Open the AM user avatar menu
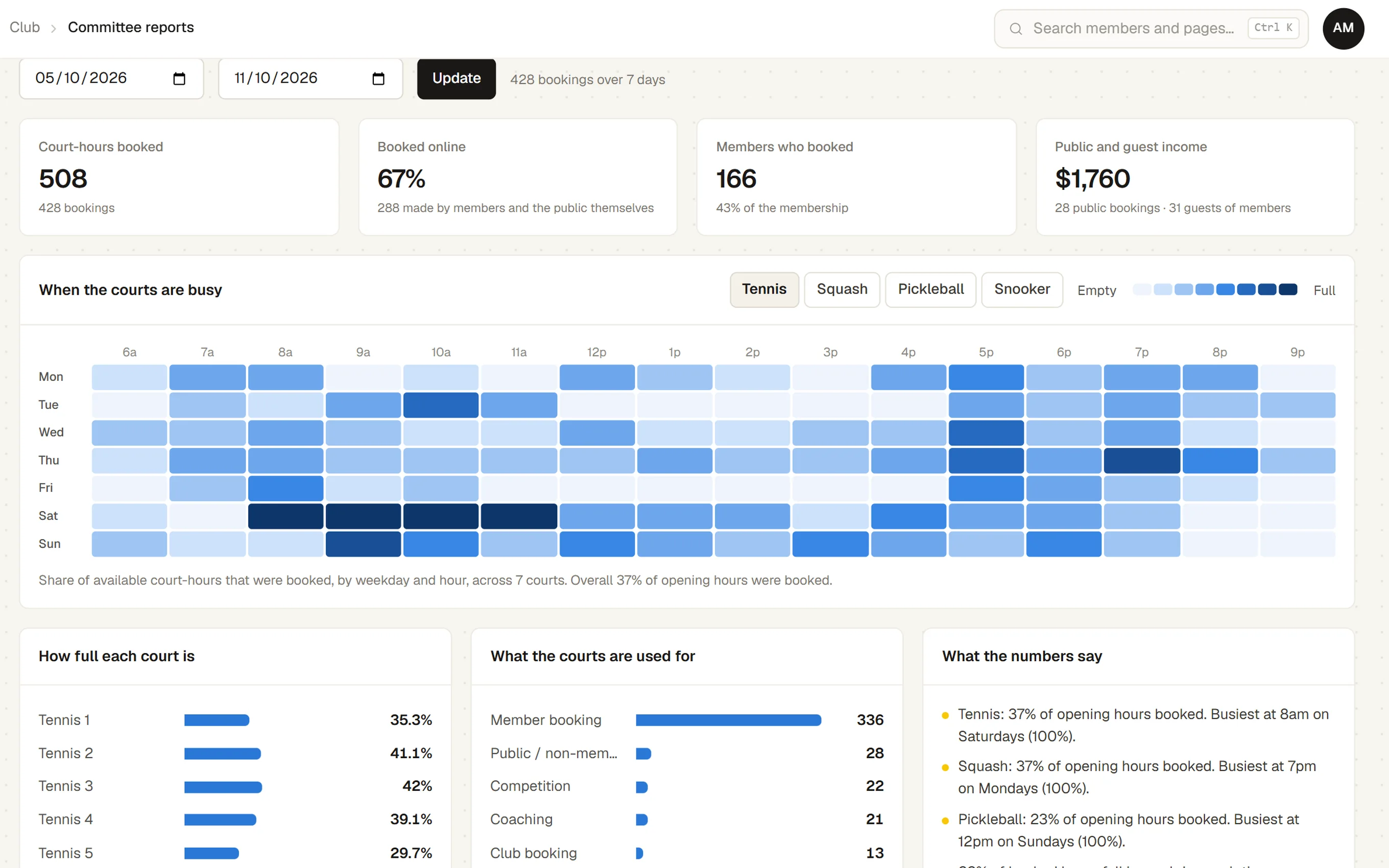 [1343, 28]
